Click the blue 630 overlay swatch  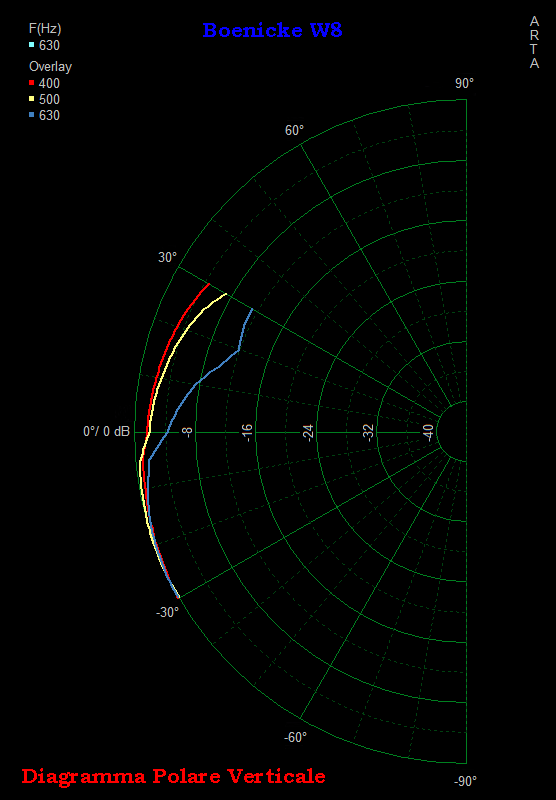pyautogui.click(x=32, y=115)
